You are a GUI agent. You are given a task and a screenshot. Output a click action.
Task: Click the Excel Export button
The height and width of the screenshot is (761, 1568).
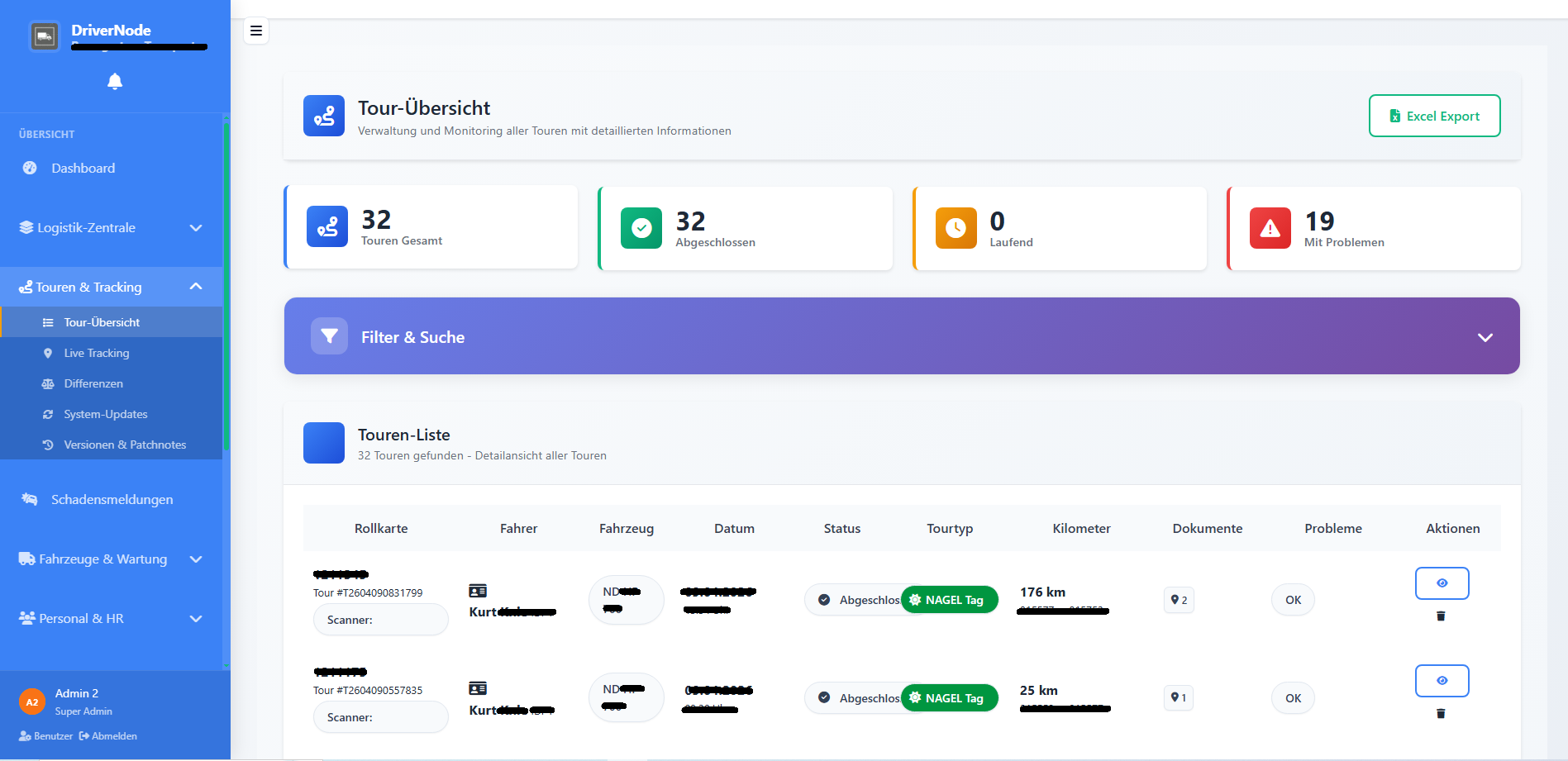[x=1435, y=116]
